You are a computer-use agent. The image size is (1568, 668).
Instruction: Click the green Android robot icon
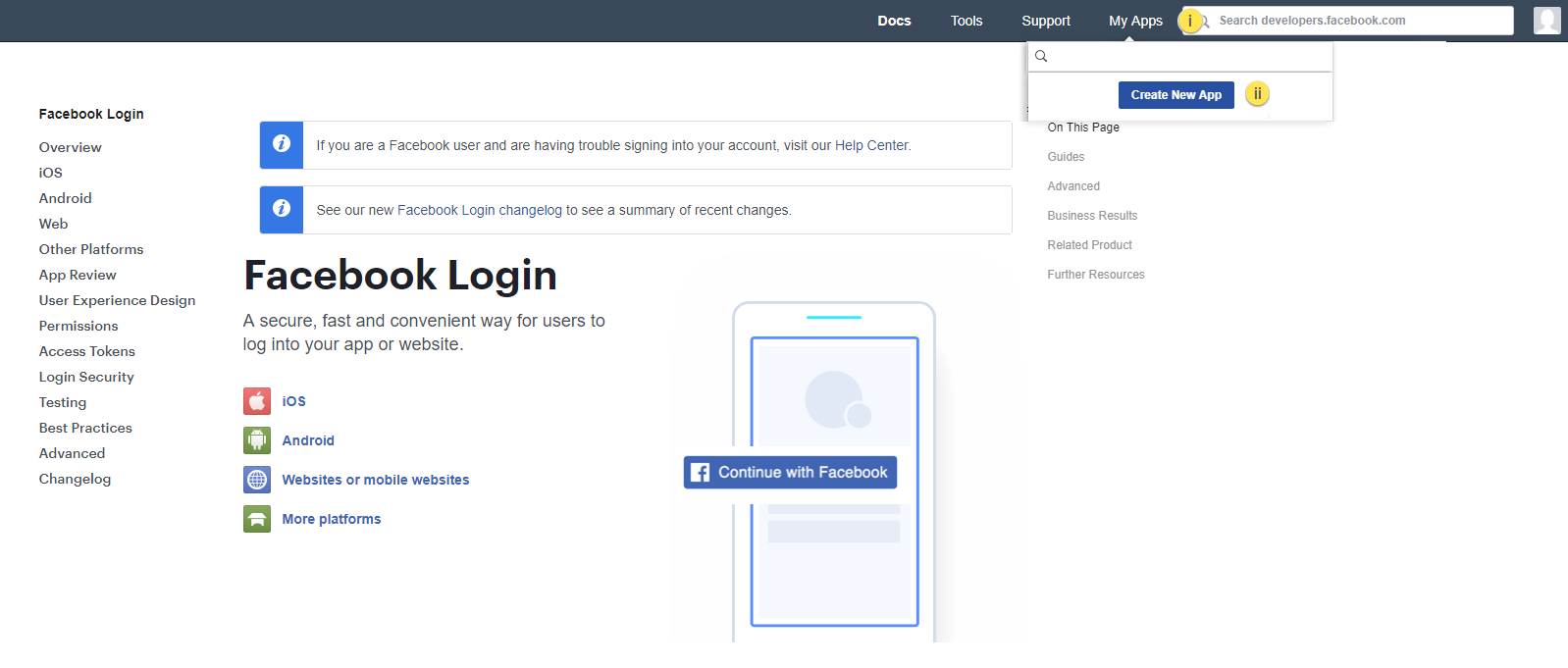point(257,440)
